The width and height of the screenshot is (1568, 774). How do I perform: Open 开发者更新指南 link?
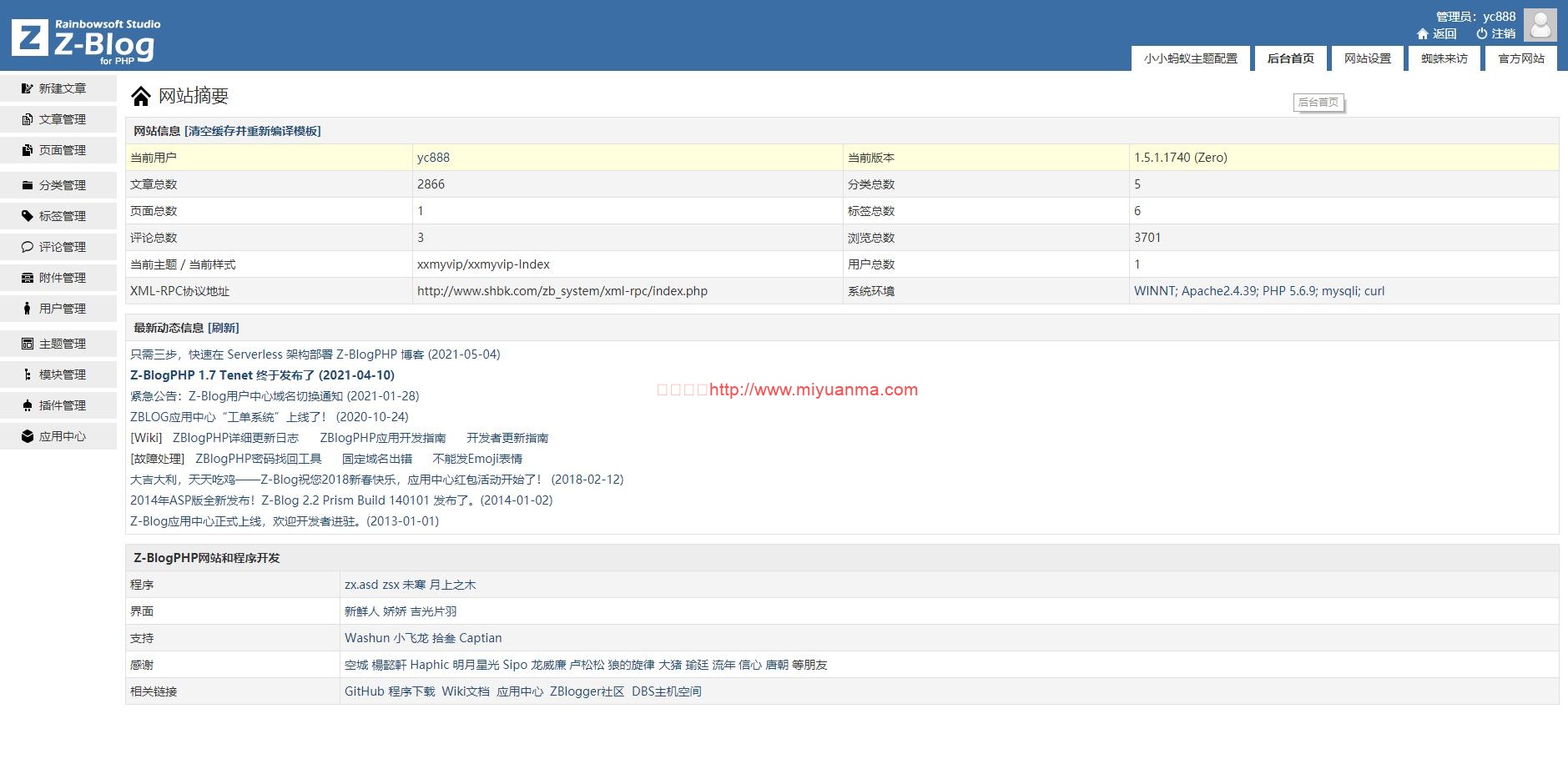click(507, 438)
